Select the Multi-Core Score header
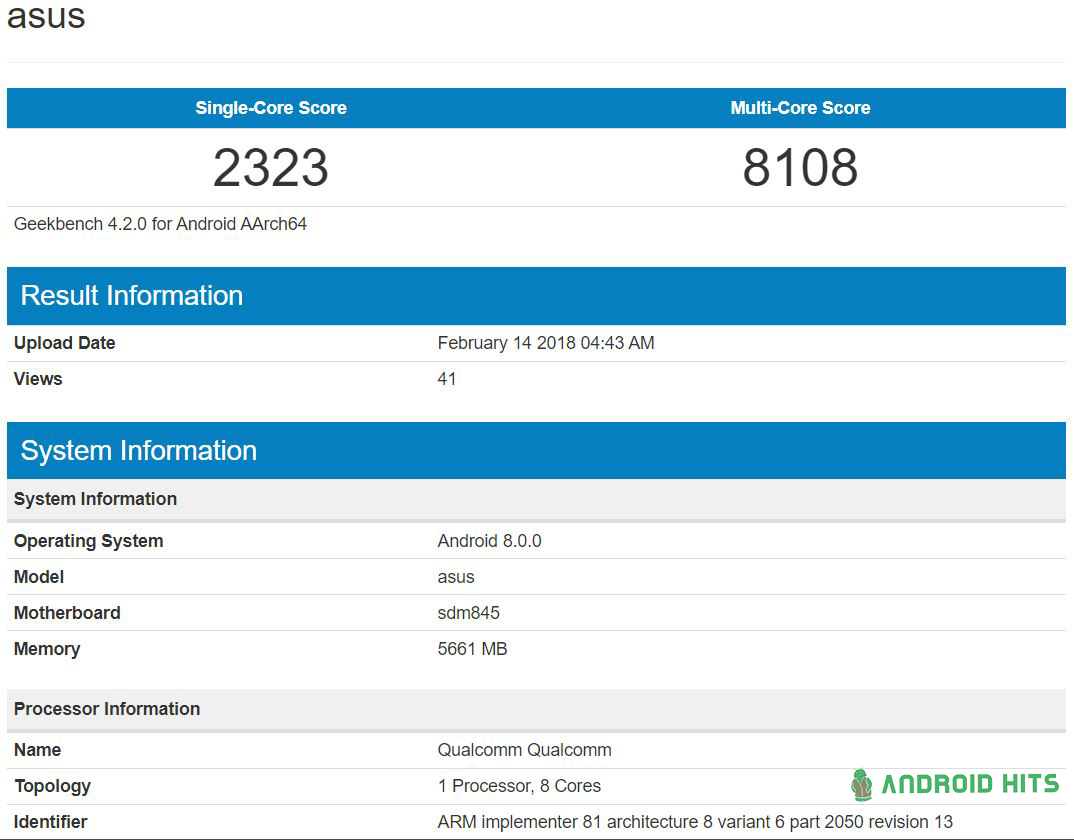 tap(801, 108)
